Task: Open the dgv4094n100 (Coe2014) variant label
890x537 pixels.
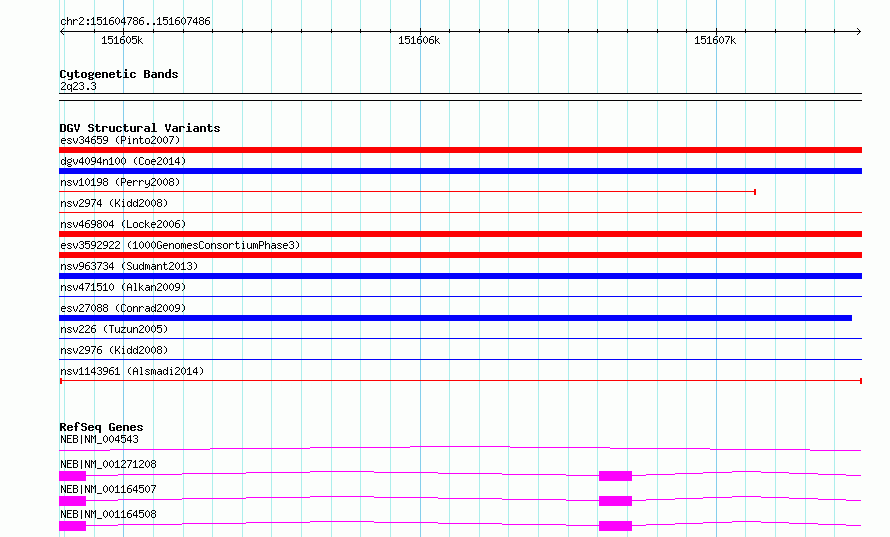Action: click(x=123, y=161)
